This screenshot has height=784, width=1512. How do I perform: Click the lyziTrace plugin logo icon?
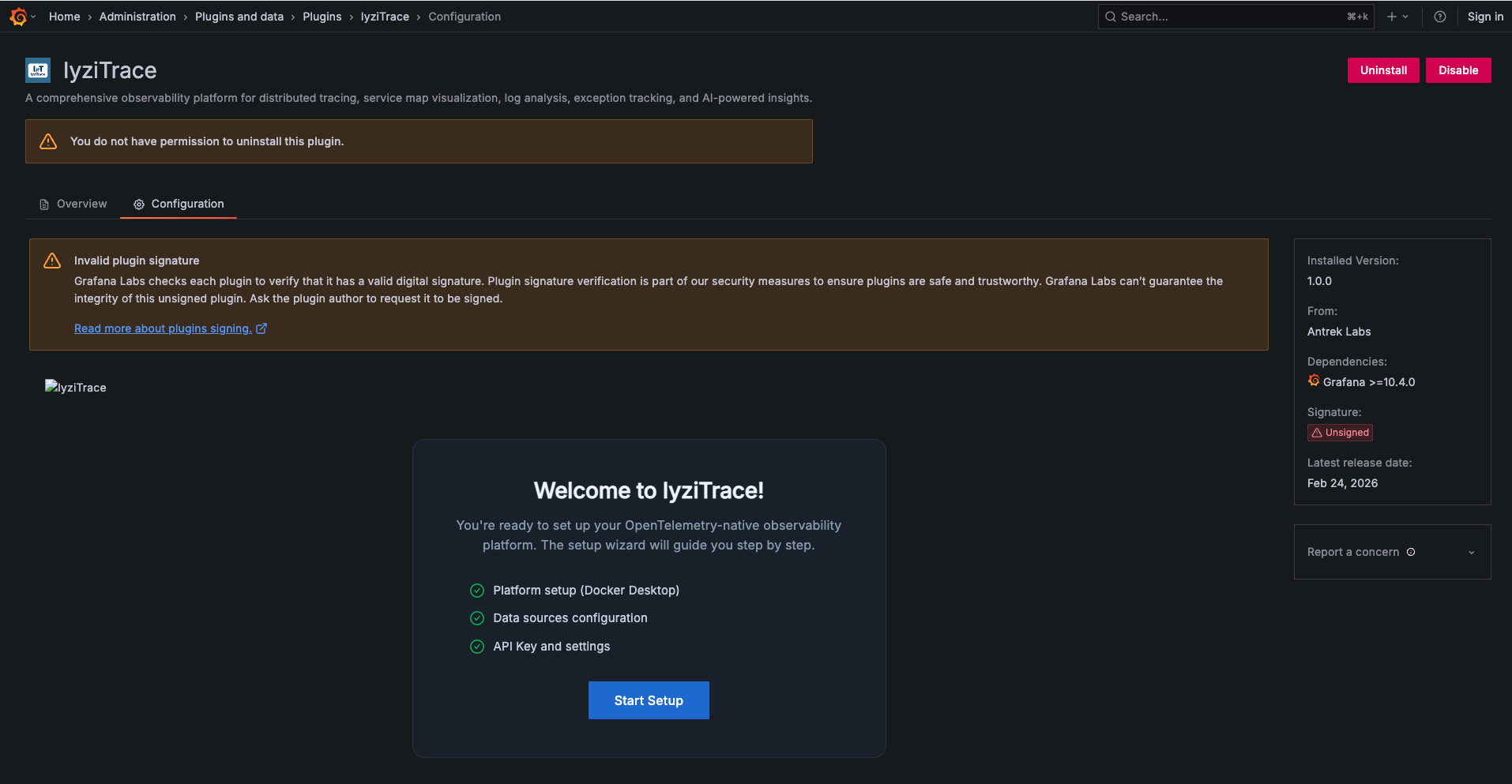tap(38, 69)
